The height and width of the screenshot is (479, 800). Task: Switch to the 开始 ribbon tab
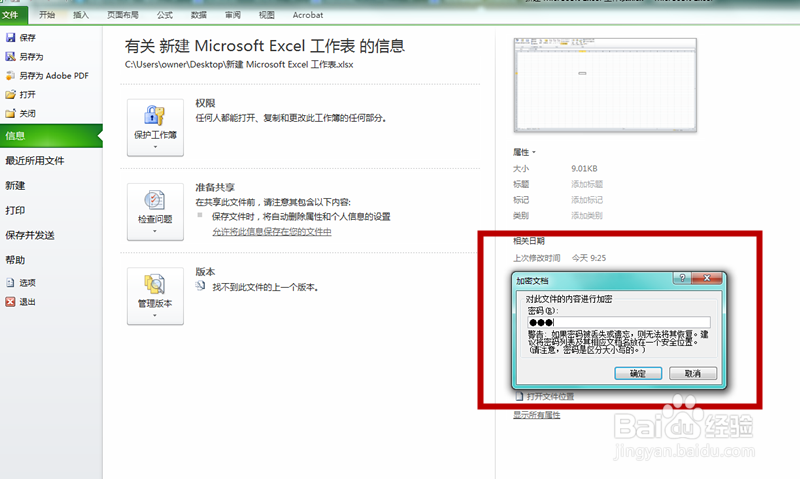pyautogui.click(x=47, y=15)
